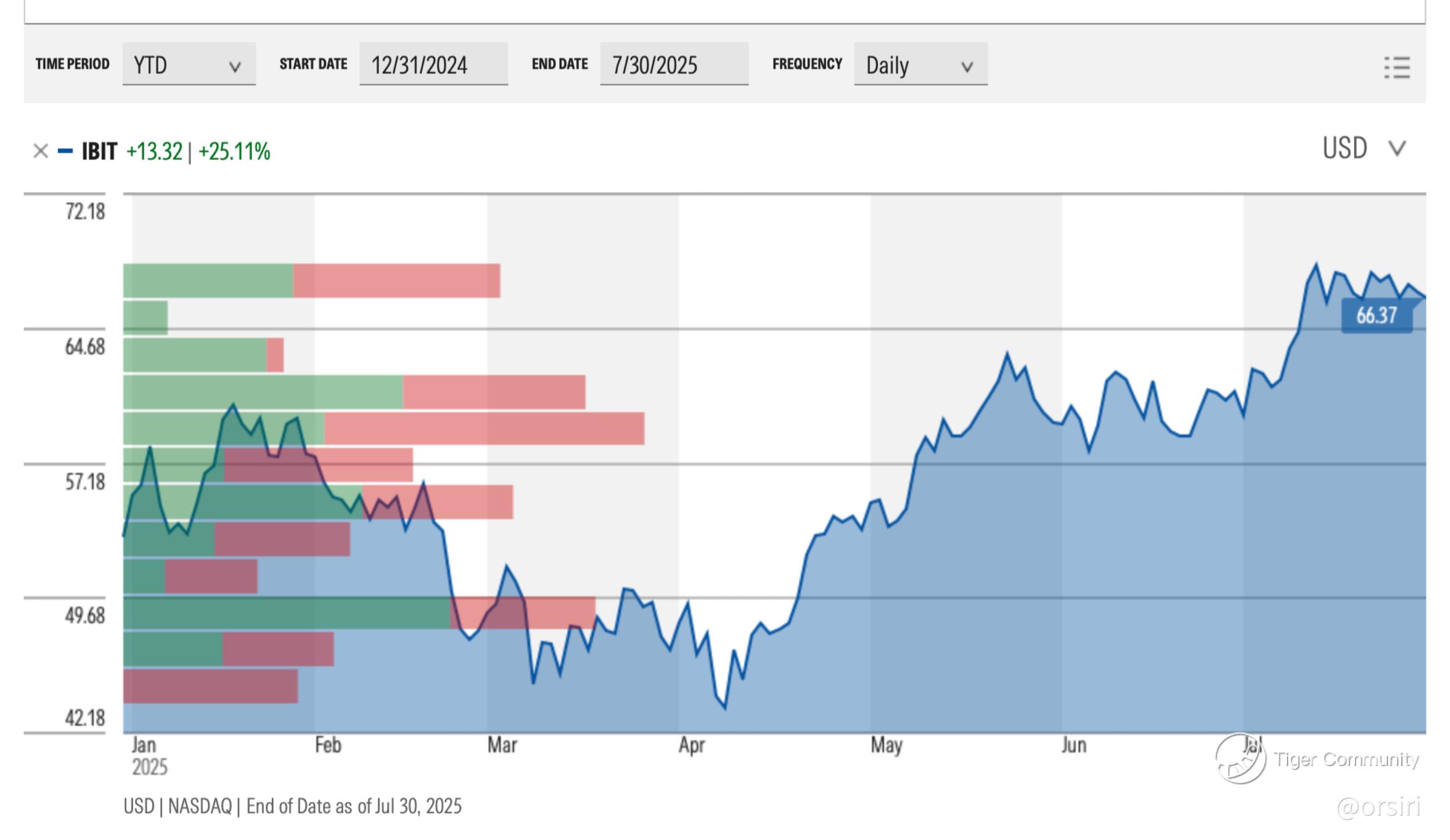Viewport: 1450px width, 840px height.
Task: Click the 72.18 price axis label
Action: (x=85, y=212)
